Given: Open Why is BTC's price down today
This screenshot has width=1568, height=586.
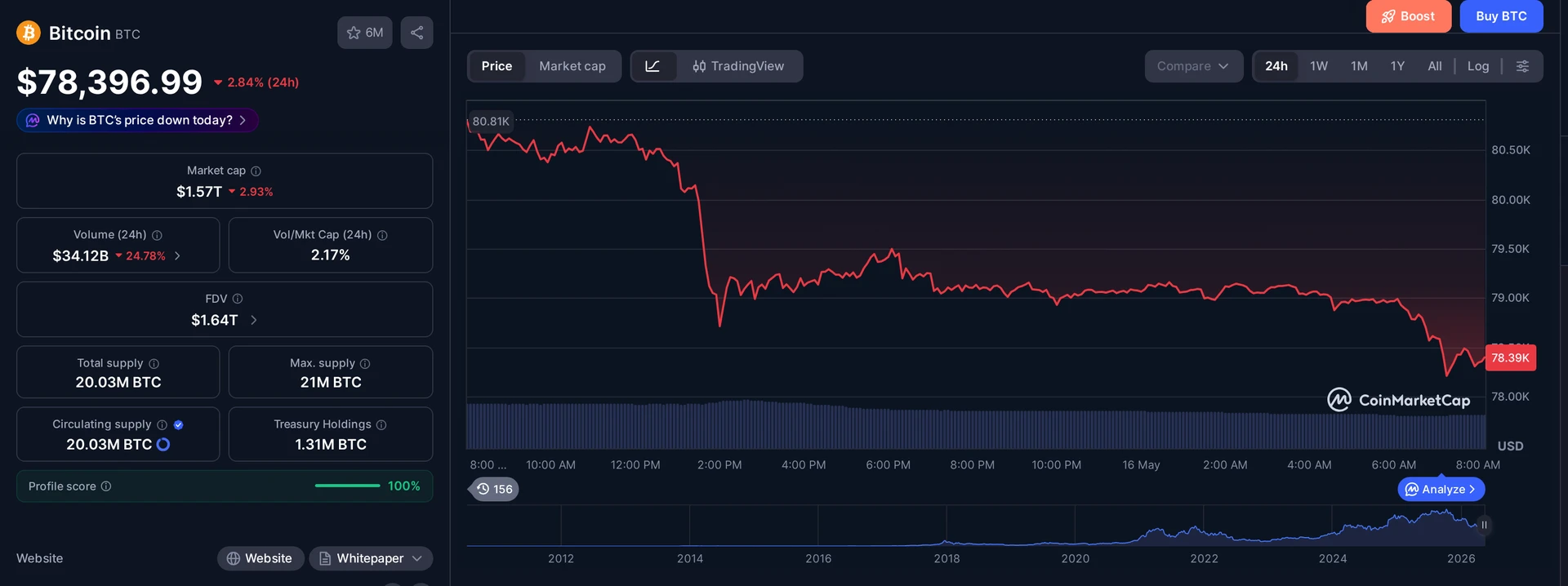Looking at the screenshot, I should tap(137, 120).
